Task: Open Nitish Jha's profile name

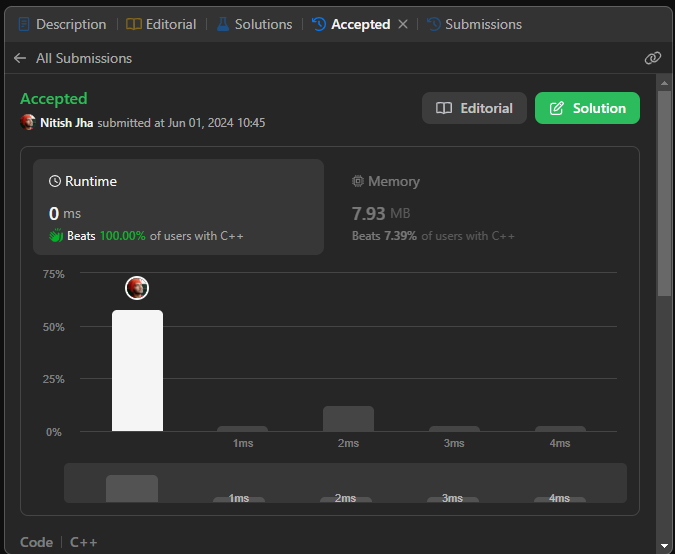Action: point(66,123)
